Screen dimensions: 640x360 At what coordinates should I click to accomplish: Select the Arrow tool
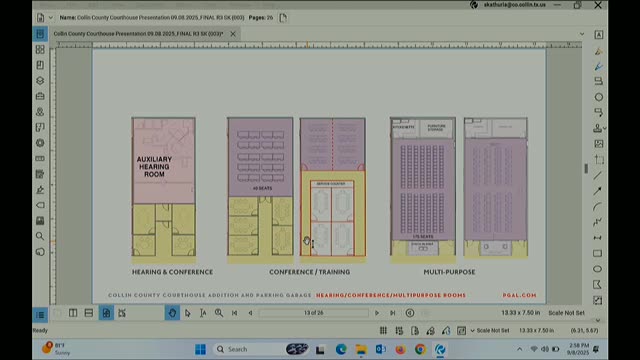pos(598,191)
